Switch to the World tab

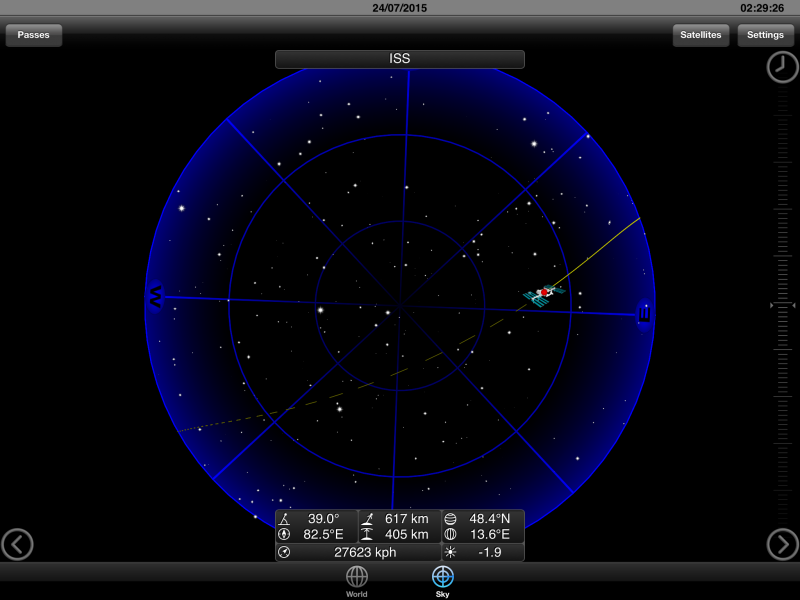point(357,582)
